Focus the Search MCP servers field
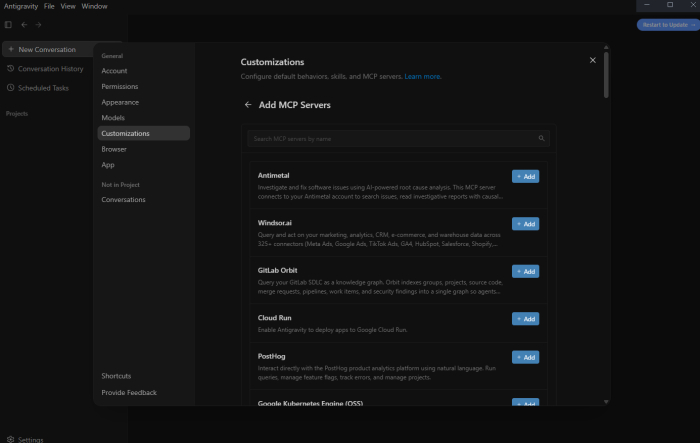Image resolution: width=700 pixels, height=443 pixels. 398,138
